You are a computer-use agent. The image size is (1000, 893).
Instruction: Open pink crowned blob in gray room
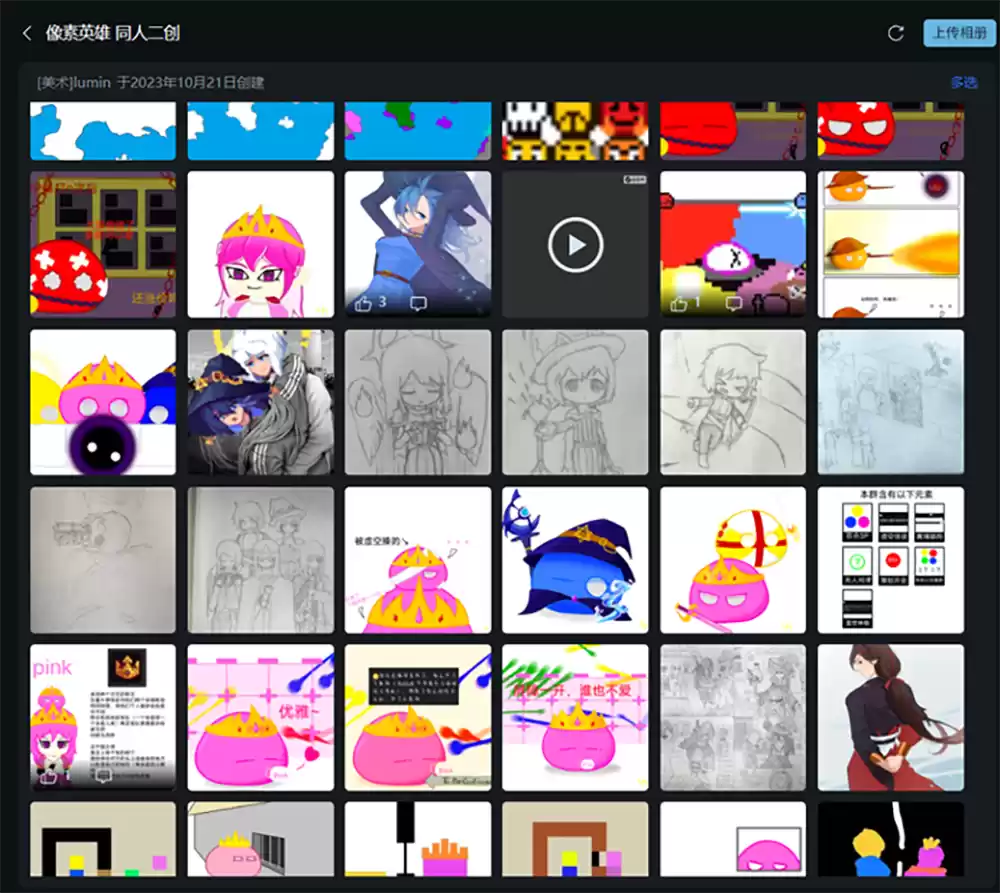(260, 839)
